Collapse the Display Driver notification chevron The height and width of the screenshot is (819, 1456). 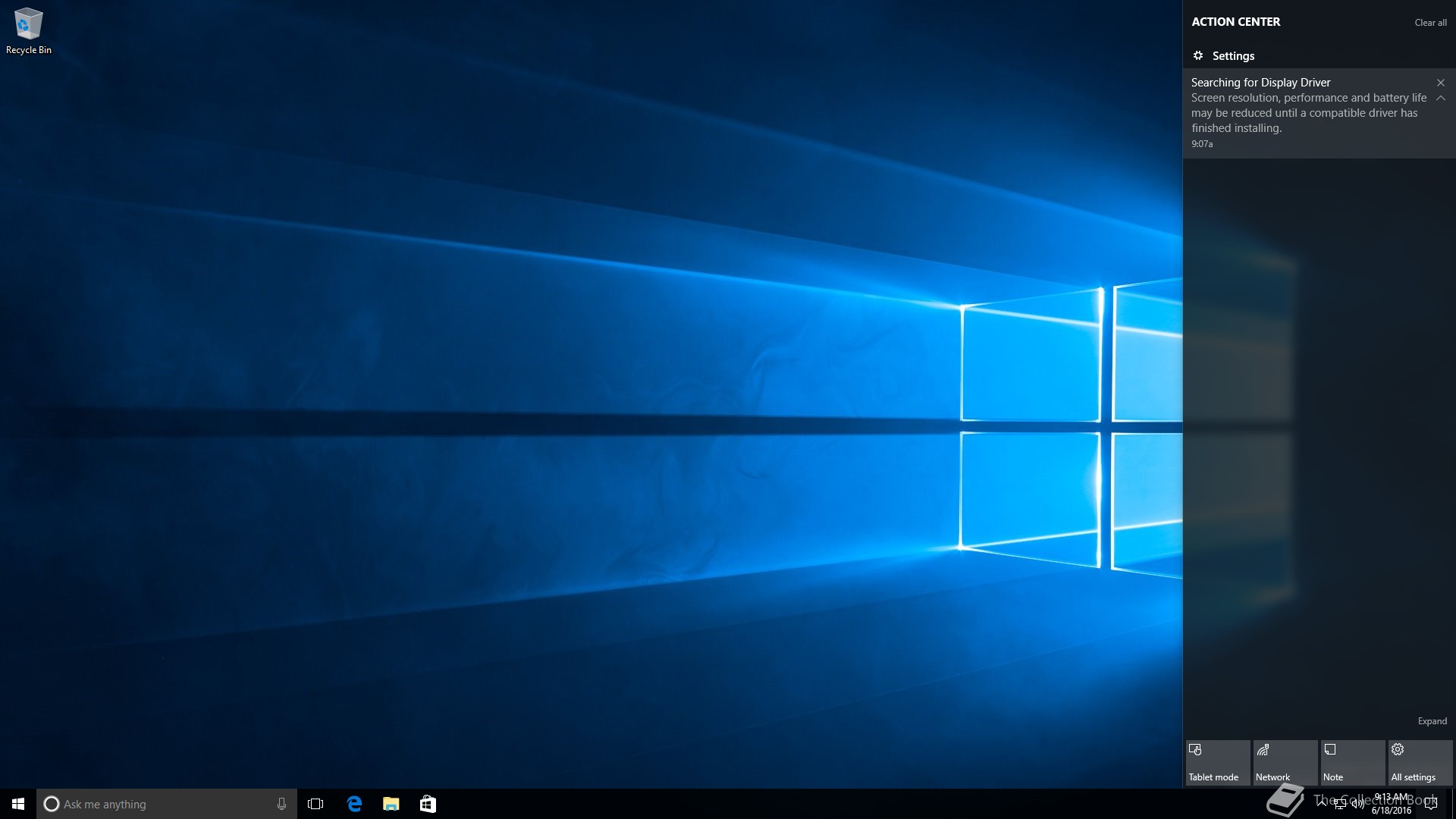click(x=1441, y=98)
